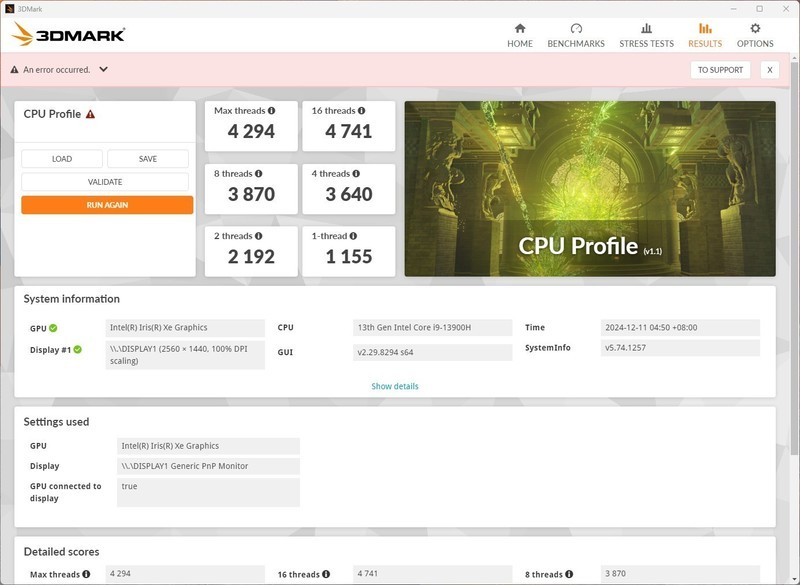Viewport: 800px width, 585px height.
Task: Open the Home page via house icon
Action: (x=520, y=28)
